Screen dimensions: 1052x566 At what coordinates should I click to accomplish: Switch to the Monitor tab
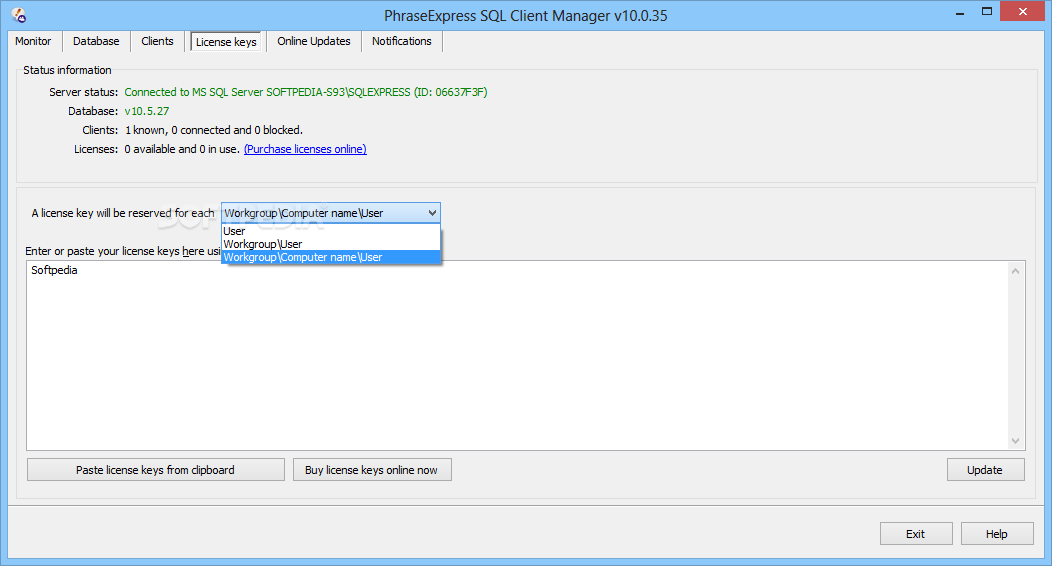[34, 41]
